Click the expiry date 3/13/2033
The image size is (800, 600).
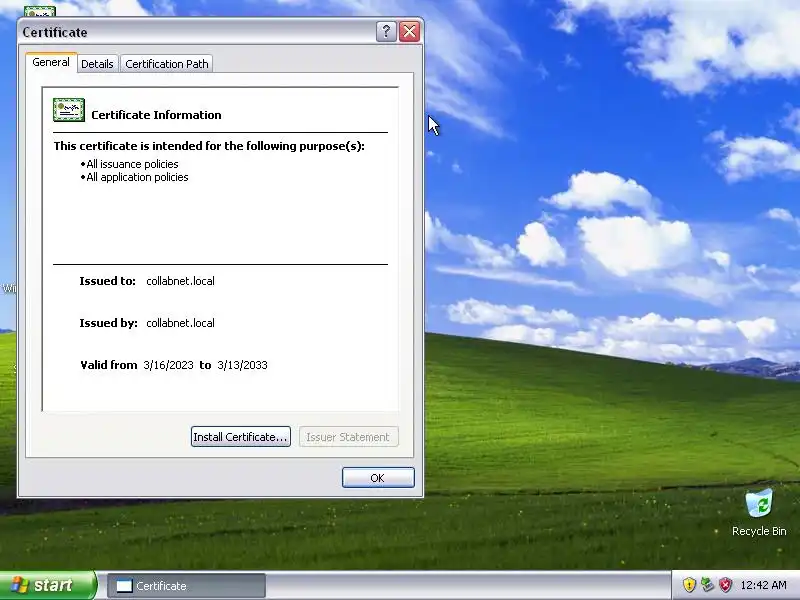click(242, 365)
